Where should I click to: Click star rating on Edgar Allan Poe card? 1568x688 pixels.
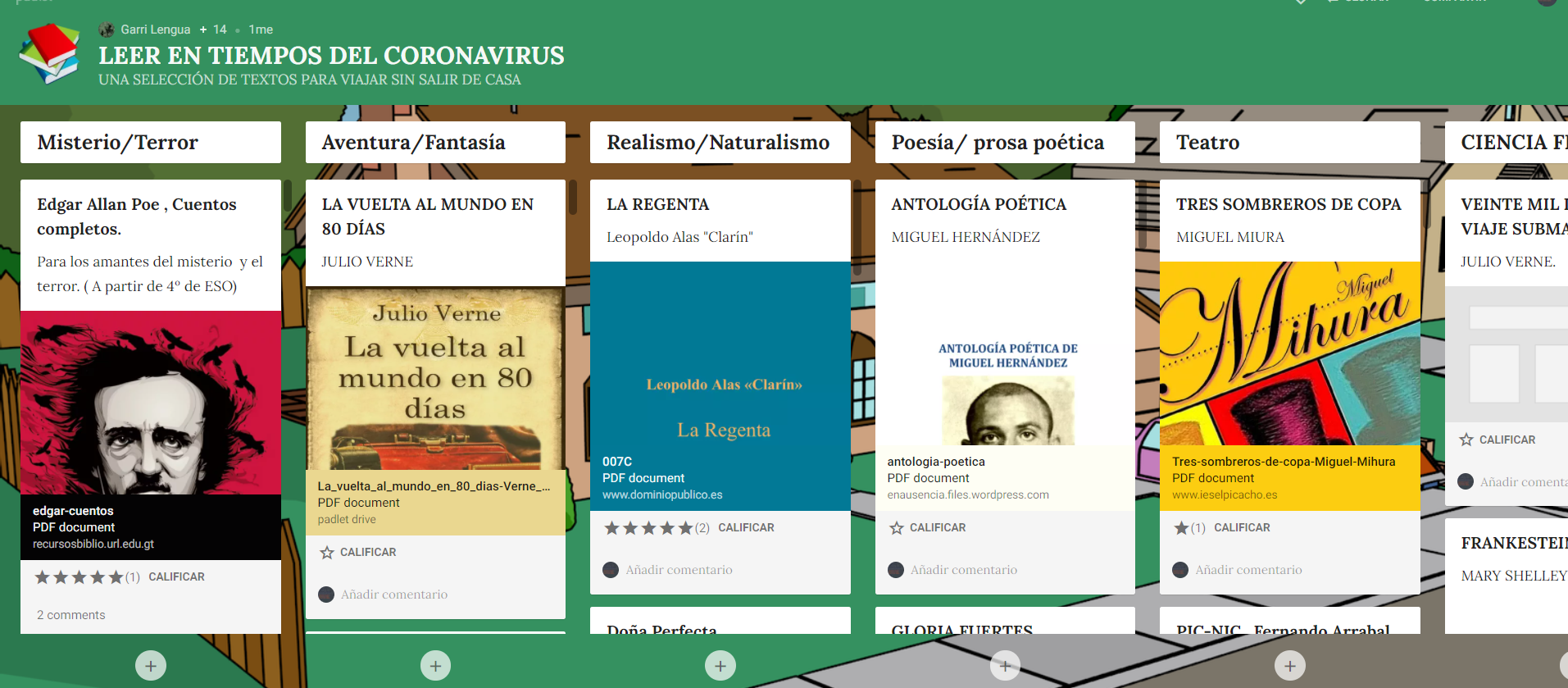click(x=79, y=577)
